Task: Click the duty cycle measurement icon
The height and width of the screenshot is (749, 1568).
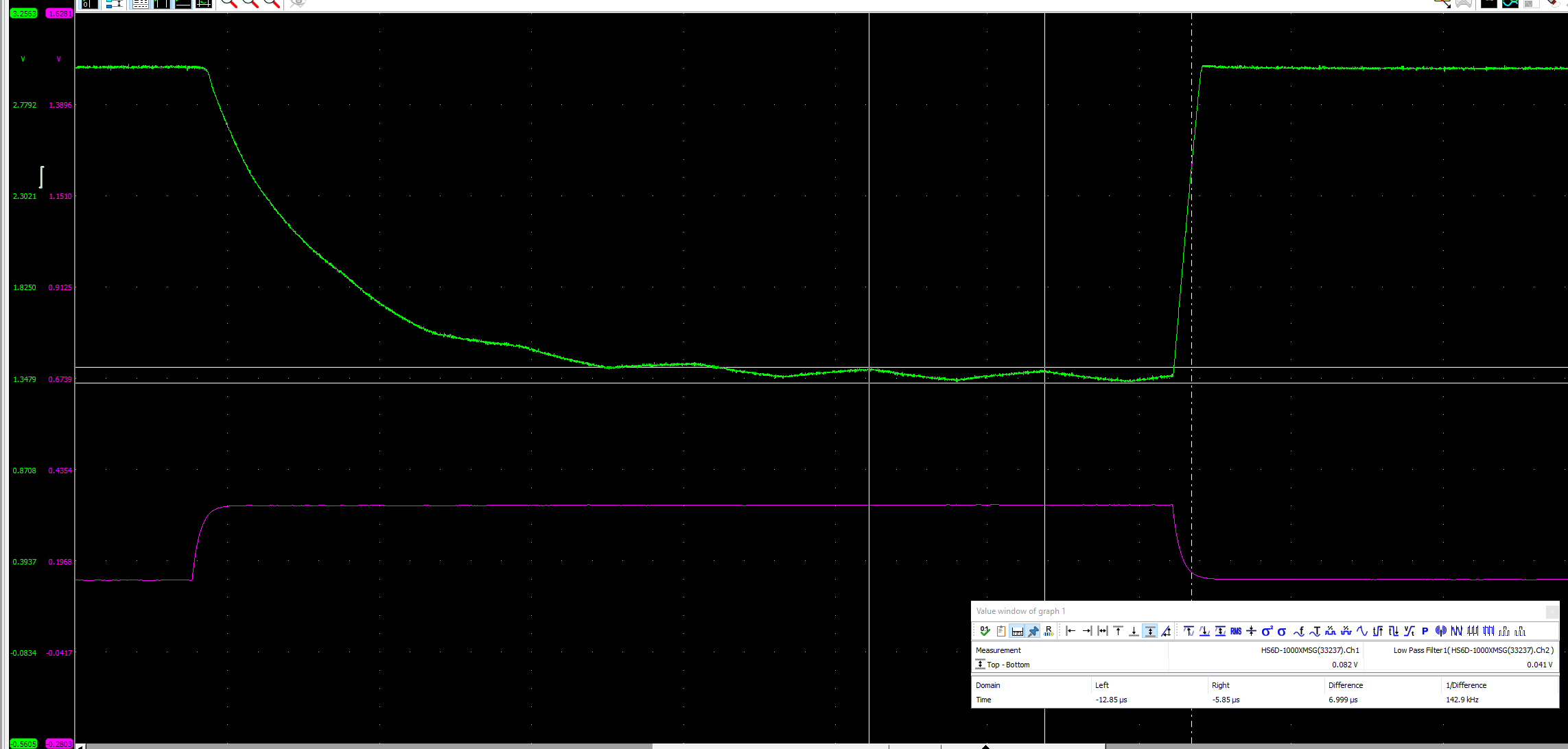Action: coord(1332,631)
